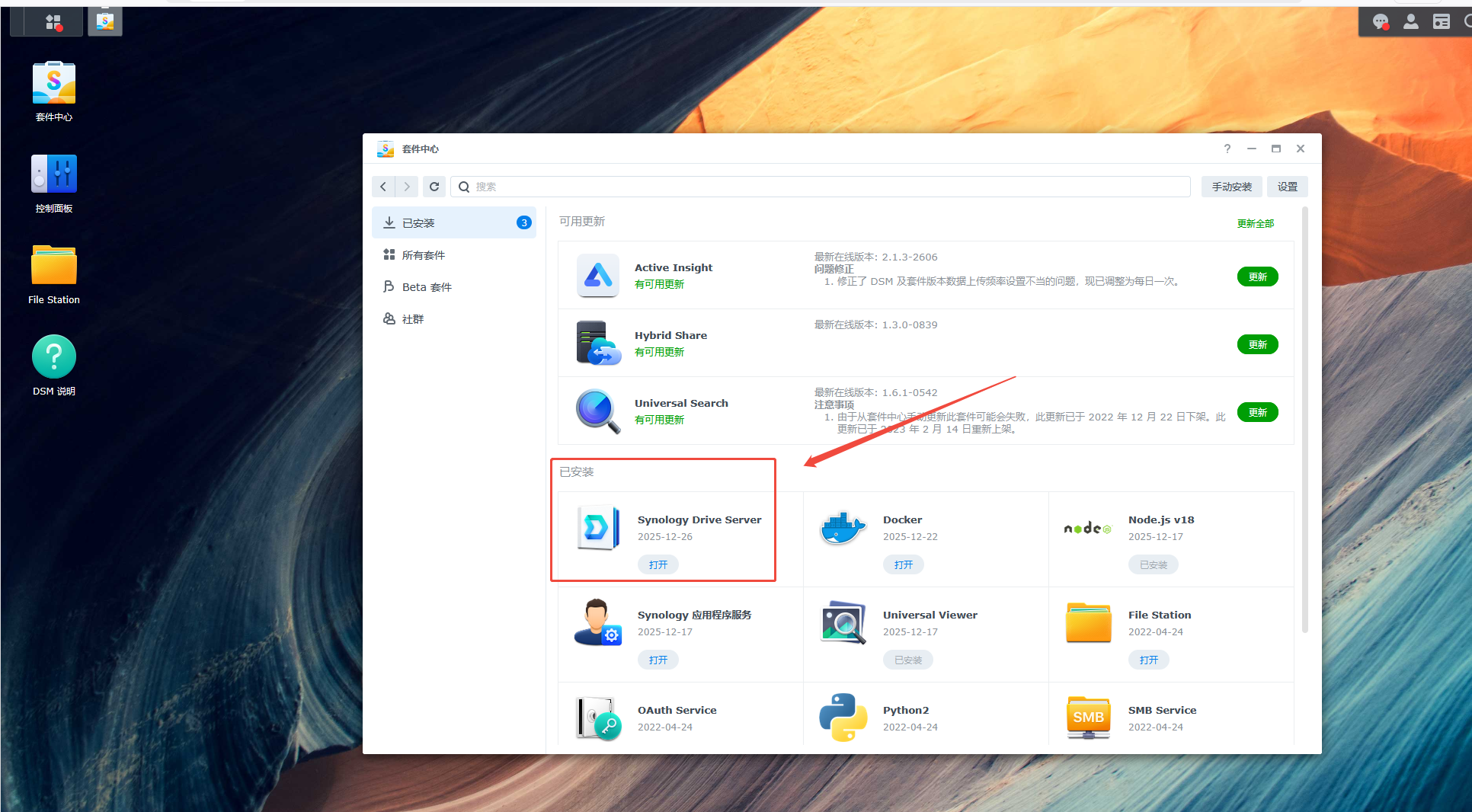Open Synology Drive Server via Open button
This screenshot has width=1472, height=812.
(x=658, y=564)
